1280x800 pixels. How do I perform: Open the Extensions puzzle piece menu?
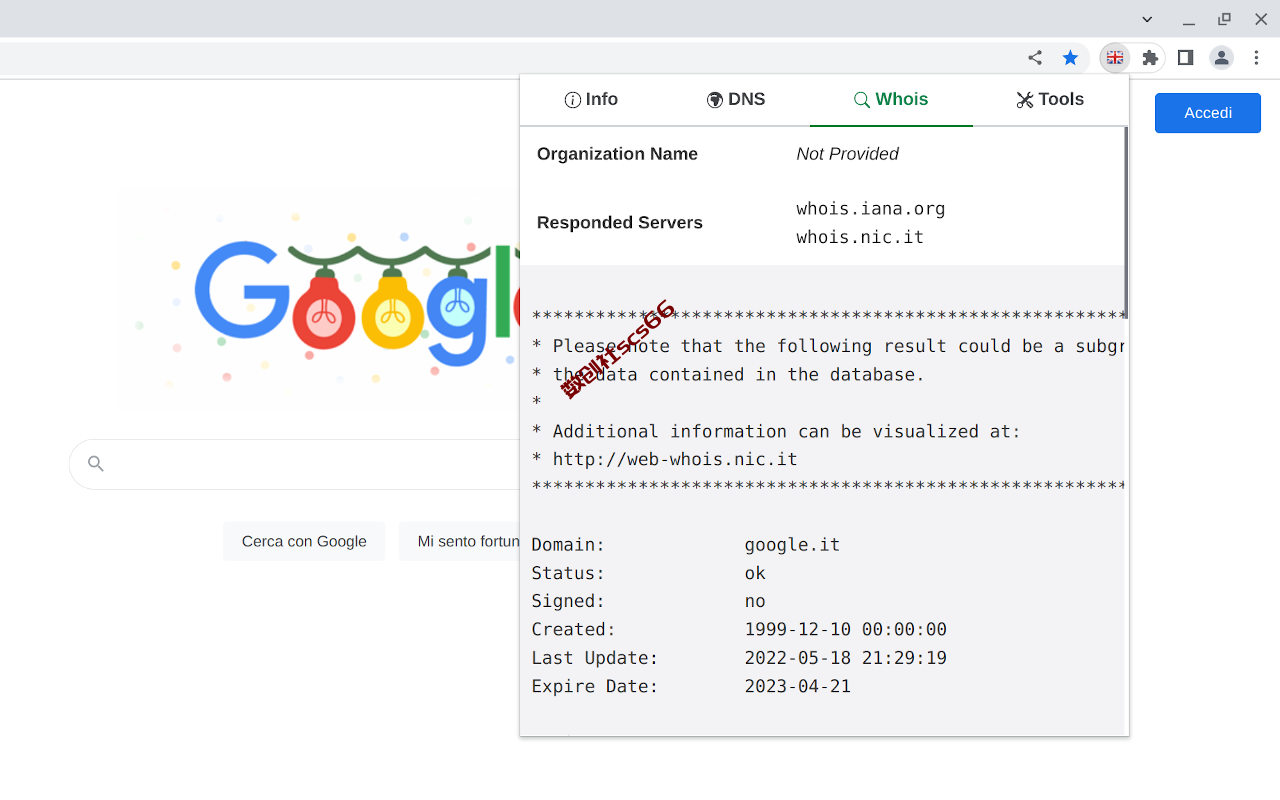click(x=1150, y=58)
